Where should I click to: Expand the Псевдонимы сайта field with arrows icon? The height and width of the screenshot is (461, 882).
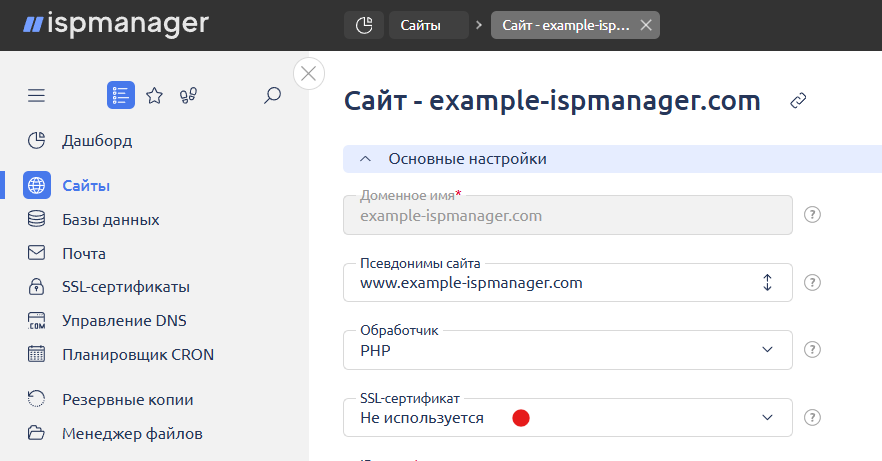point(767,282)
